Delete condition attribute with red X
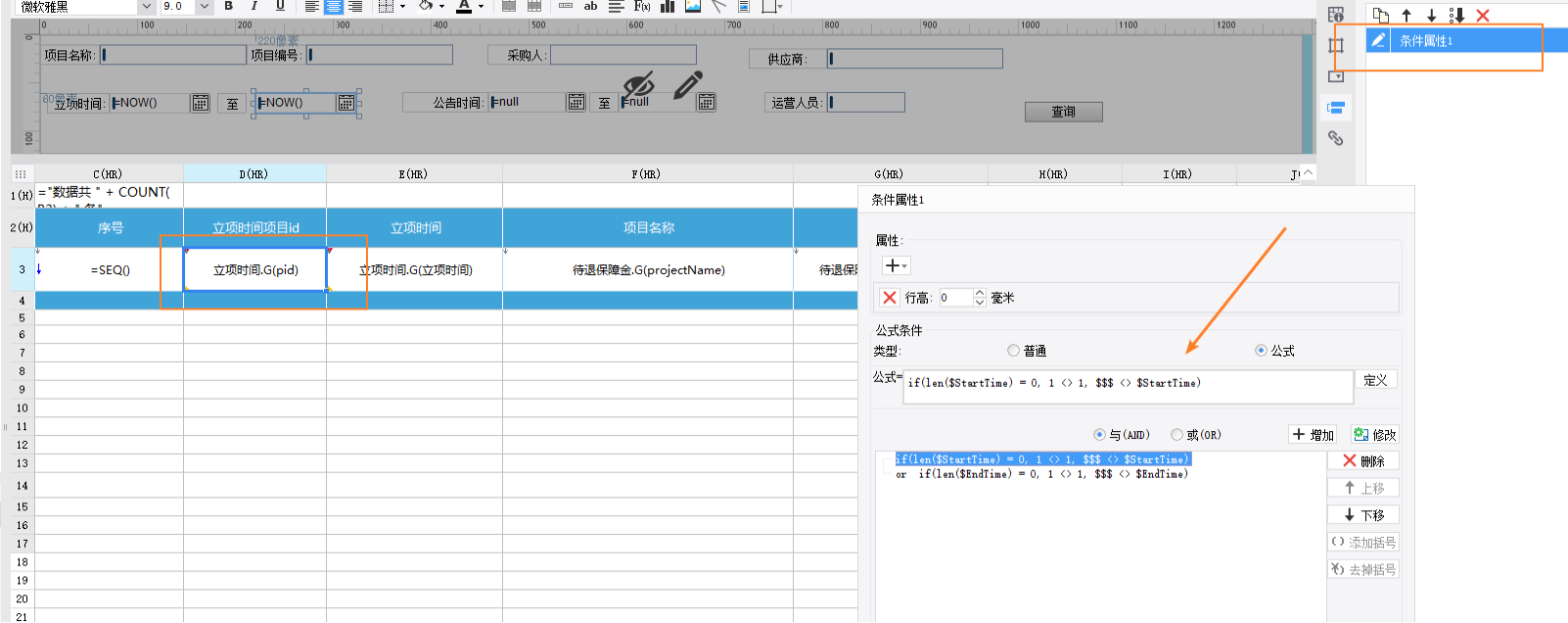 point(1483,15)
